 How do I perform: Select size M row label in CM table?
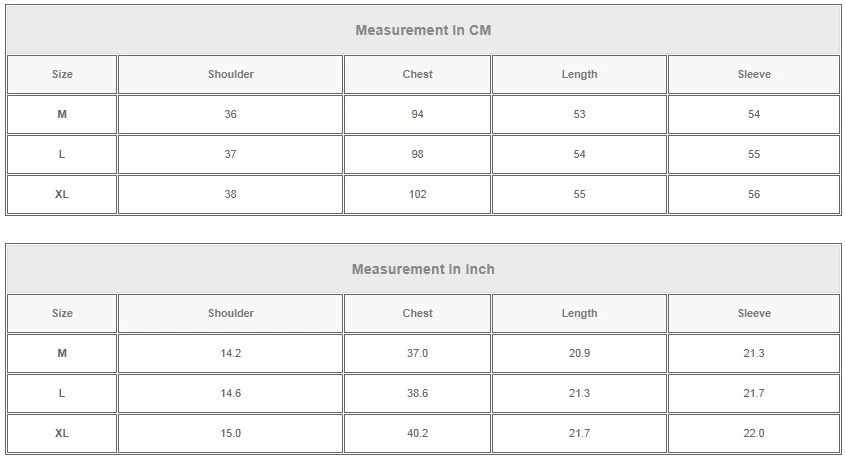click(62, 114)
